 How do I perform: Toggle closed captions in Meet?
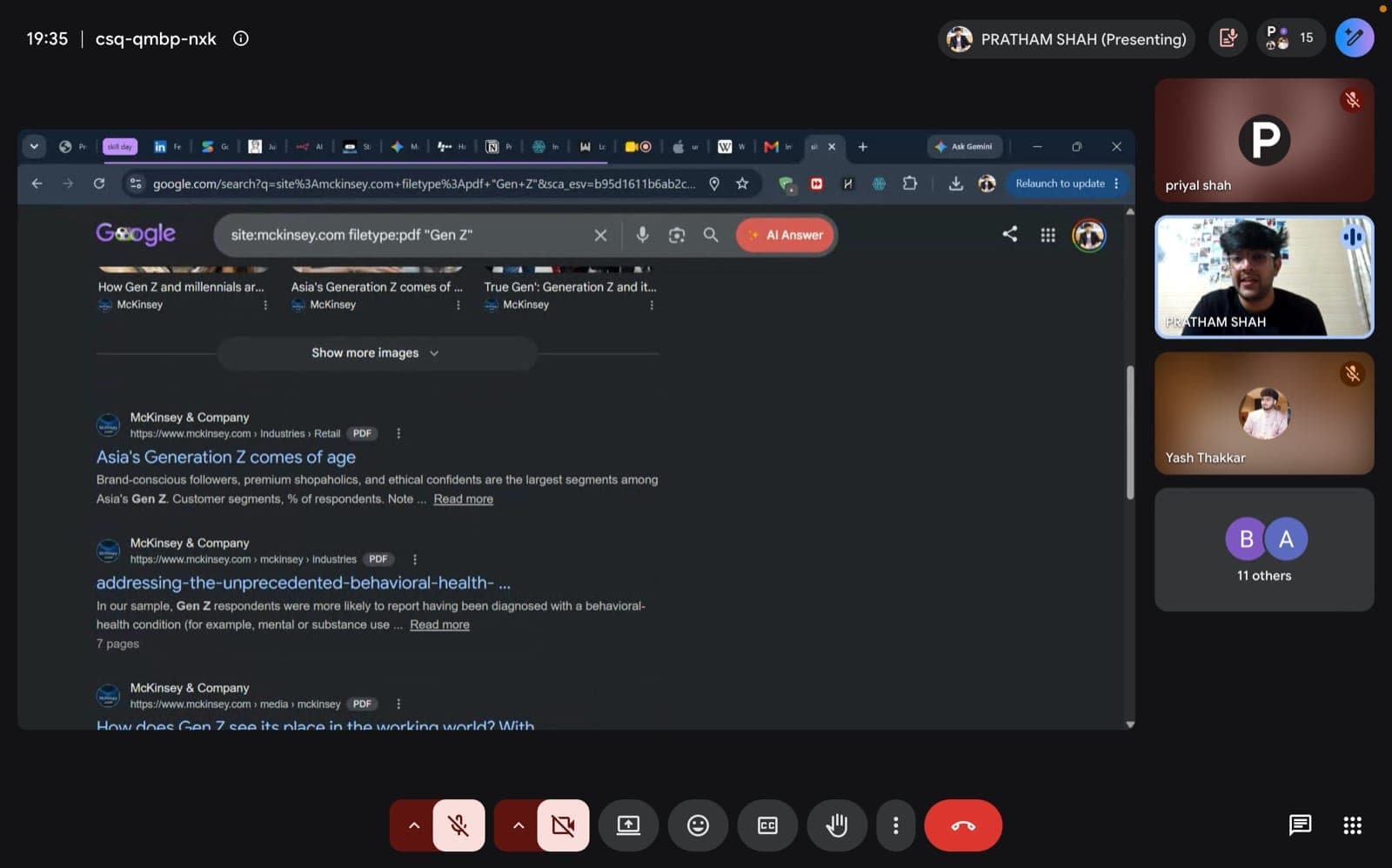767,825
